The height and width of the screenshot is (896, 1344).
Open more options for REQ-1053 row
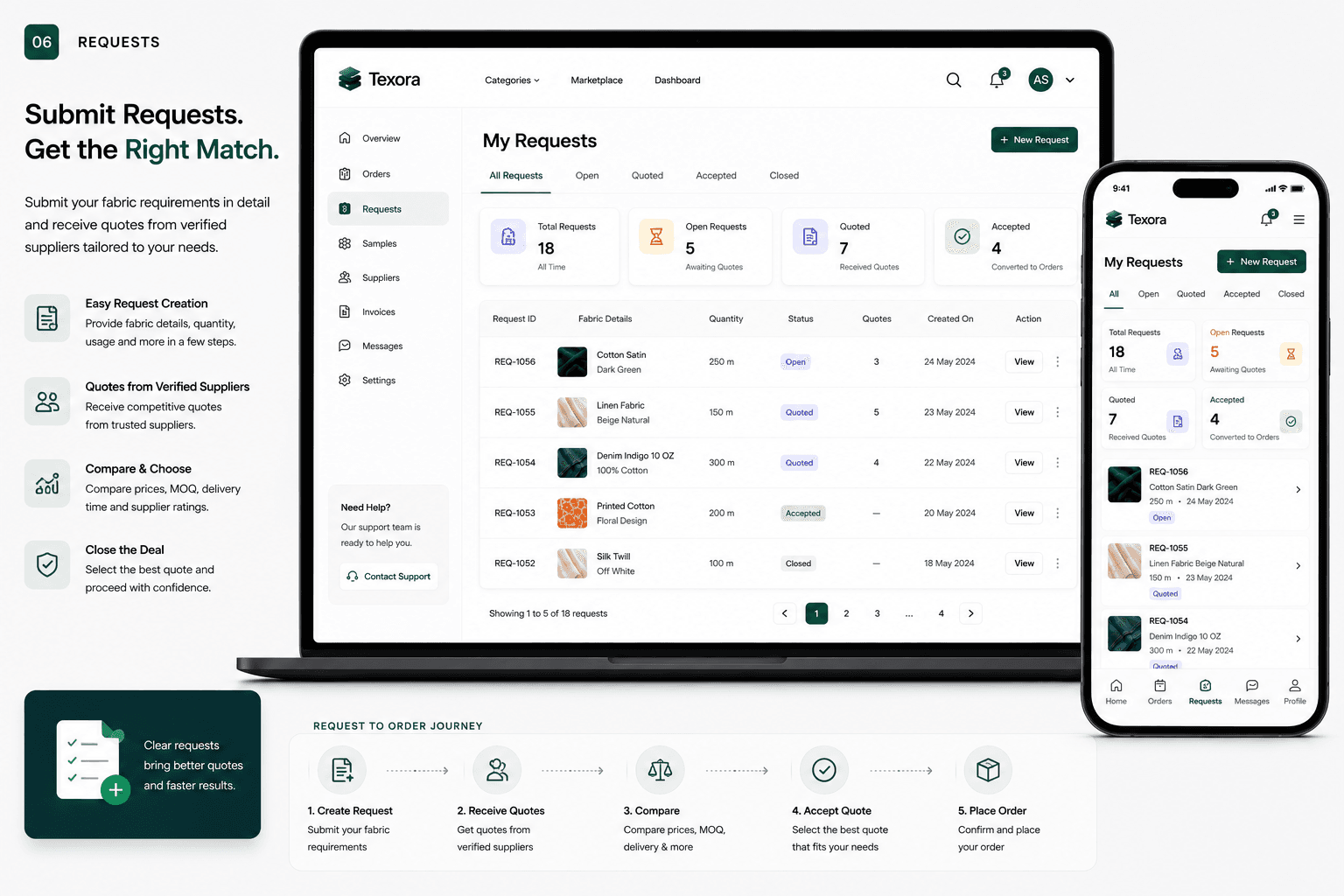(1058, 513)
